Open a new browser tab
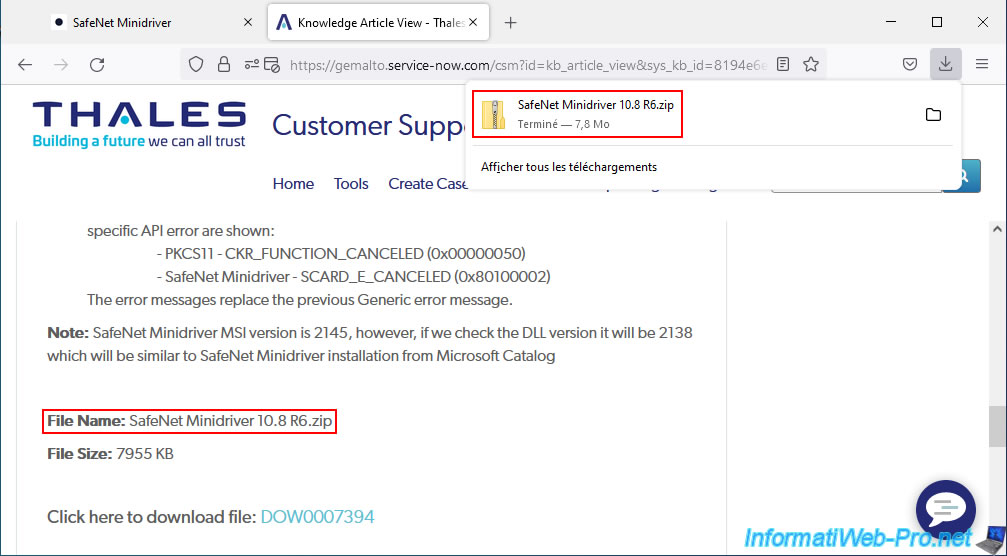 coord(510,22)
